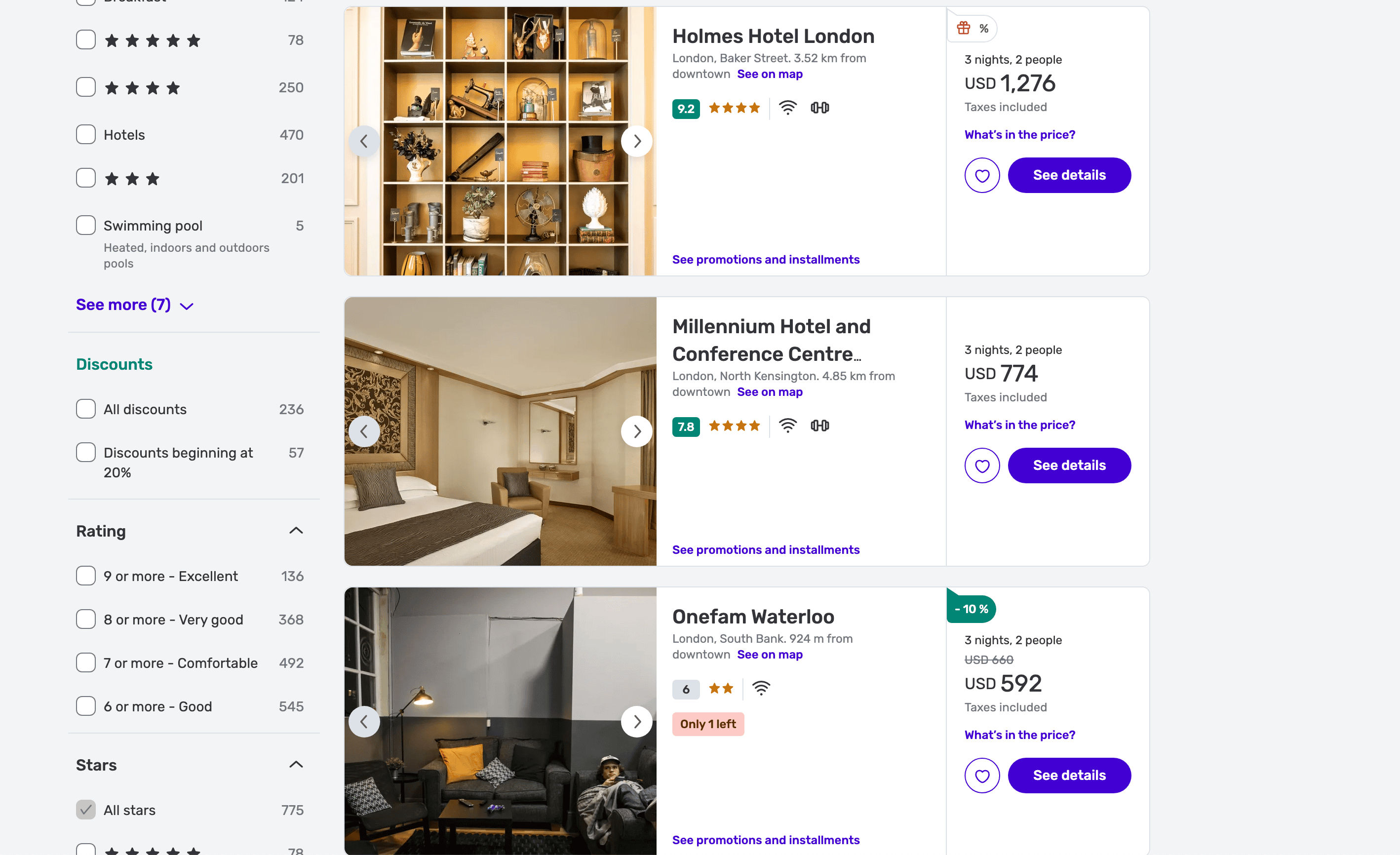Favorite Millennium Hotel with heart icon
This screenshot has height=855, width=1400.
(981, 466)
